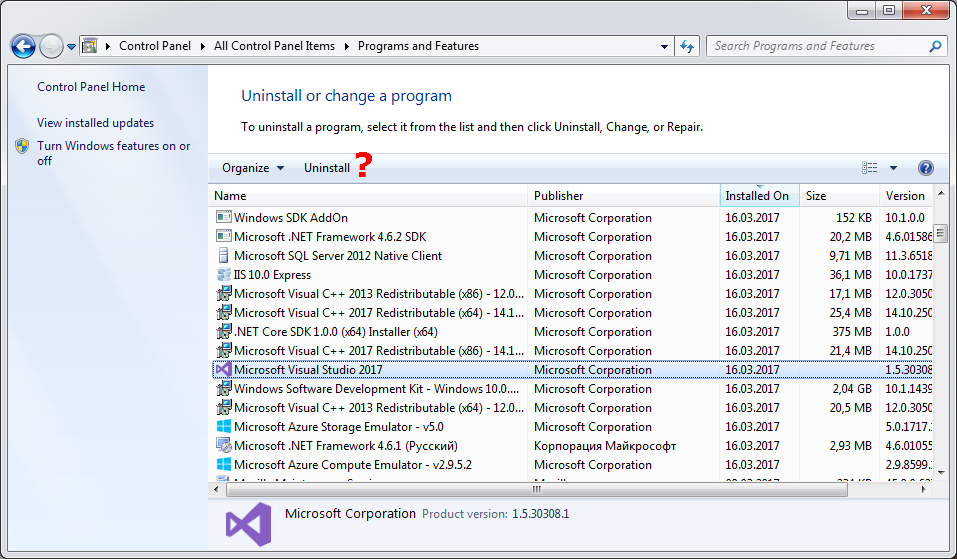Screen dimensions: 957x559
Task: Click the Back navigation arrow button
Action: click(x=23, y=46)
